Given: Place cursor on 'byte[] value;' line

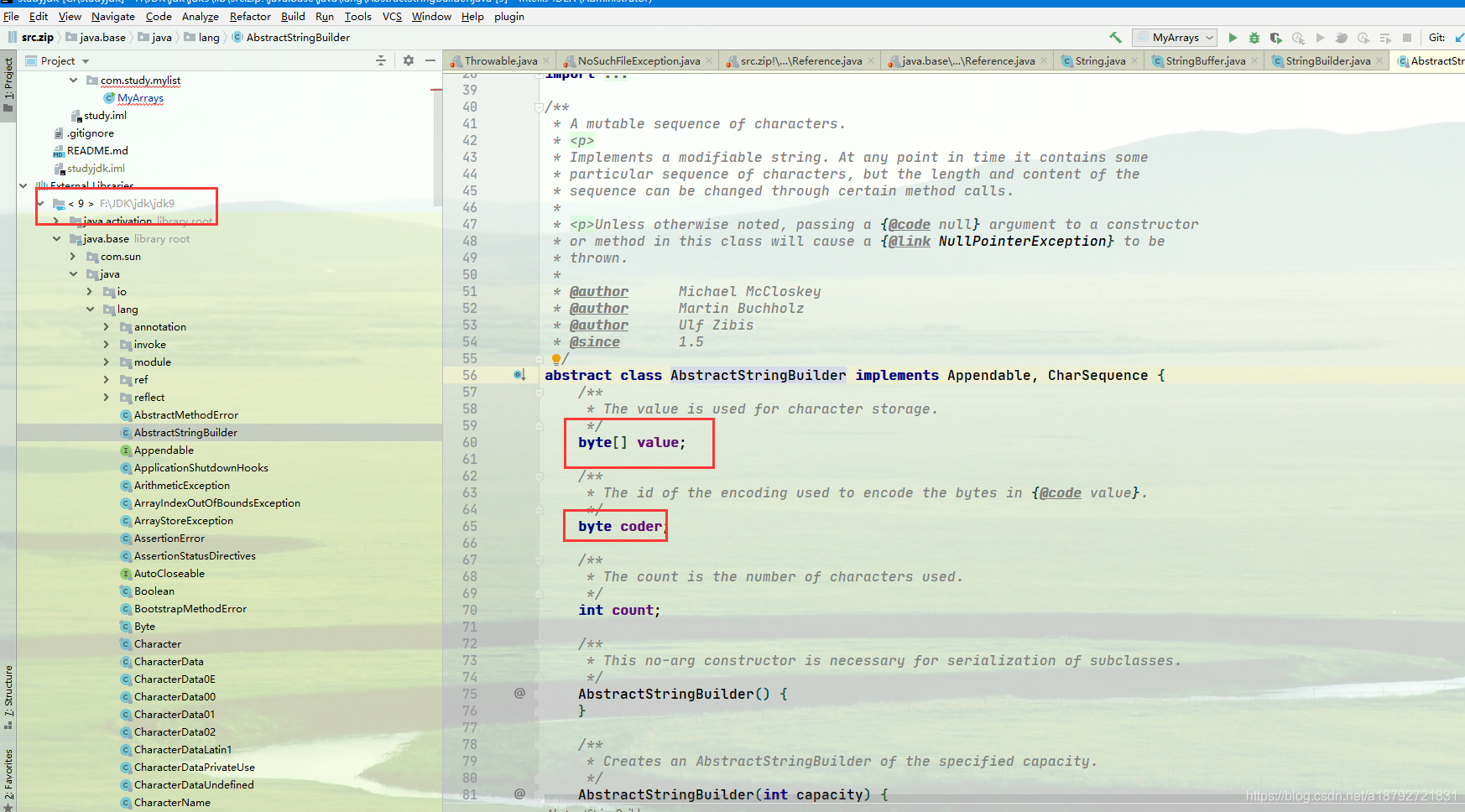Looking at the screenshot, I should click(631, 443).
